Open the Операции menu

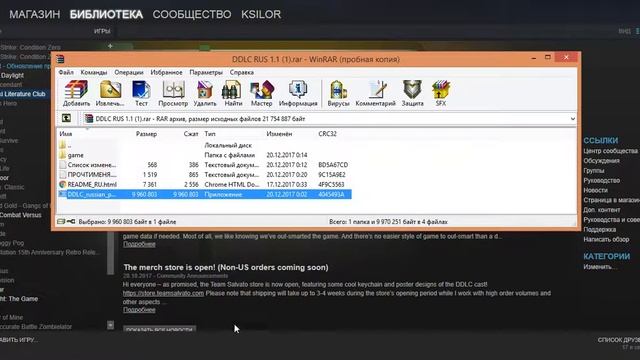coord(129,72)
